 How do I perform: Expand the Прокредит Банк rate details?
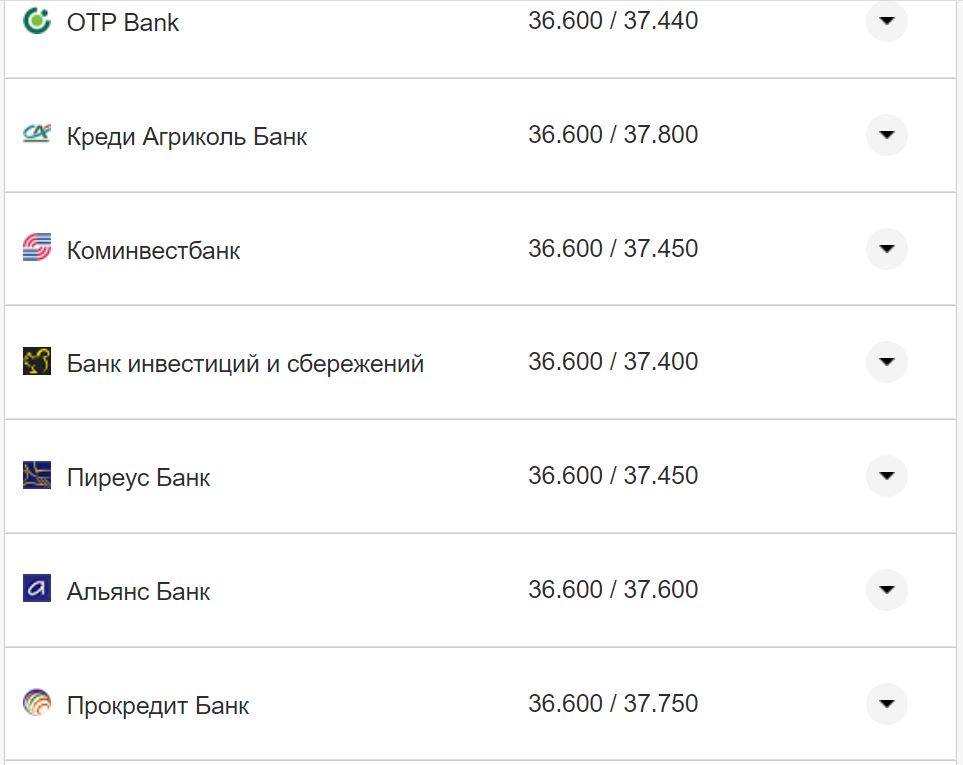pyautogui.click(x=886, y=704)
